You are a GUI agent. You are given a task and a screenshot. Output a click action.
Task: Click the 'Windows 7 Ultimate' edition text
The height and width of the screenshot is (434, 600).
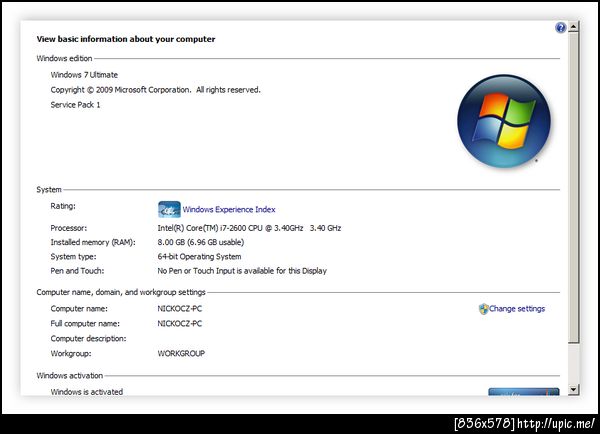click(84, 75)
